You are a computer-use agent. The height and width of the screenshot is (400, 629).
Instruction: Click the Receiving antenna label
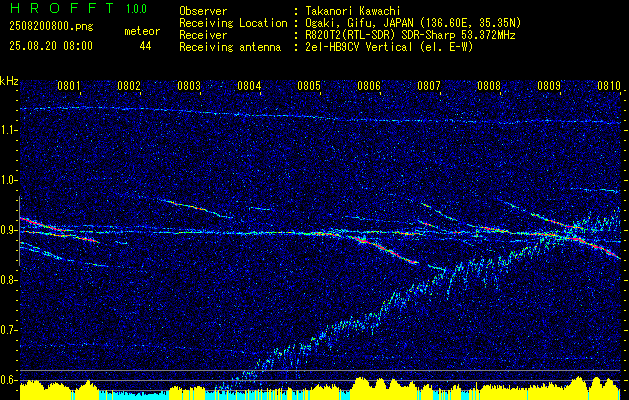(x=230, y=47)
